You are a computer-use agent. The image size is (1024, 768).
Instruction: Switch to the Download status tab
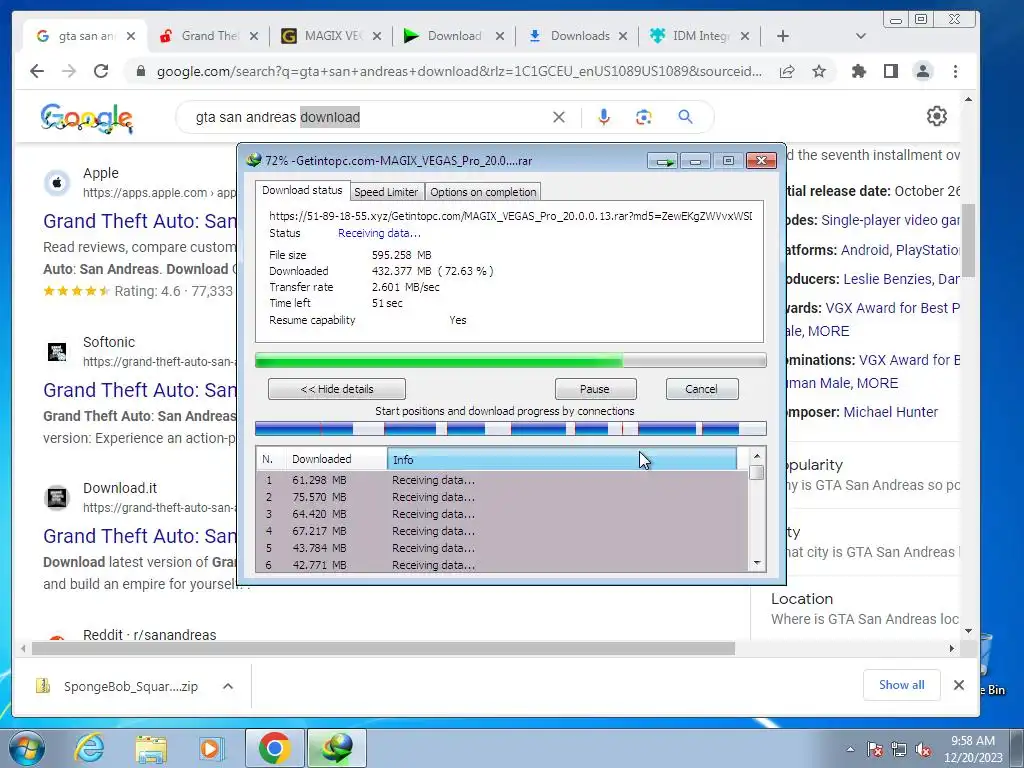302,190
